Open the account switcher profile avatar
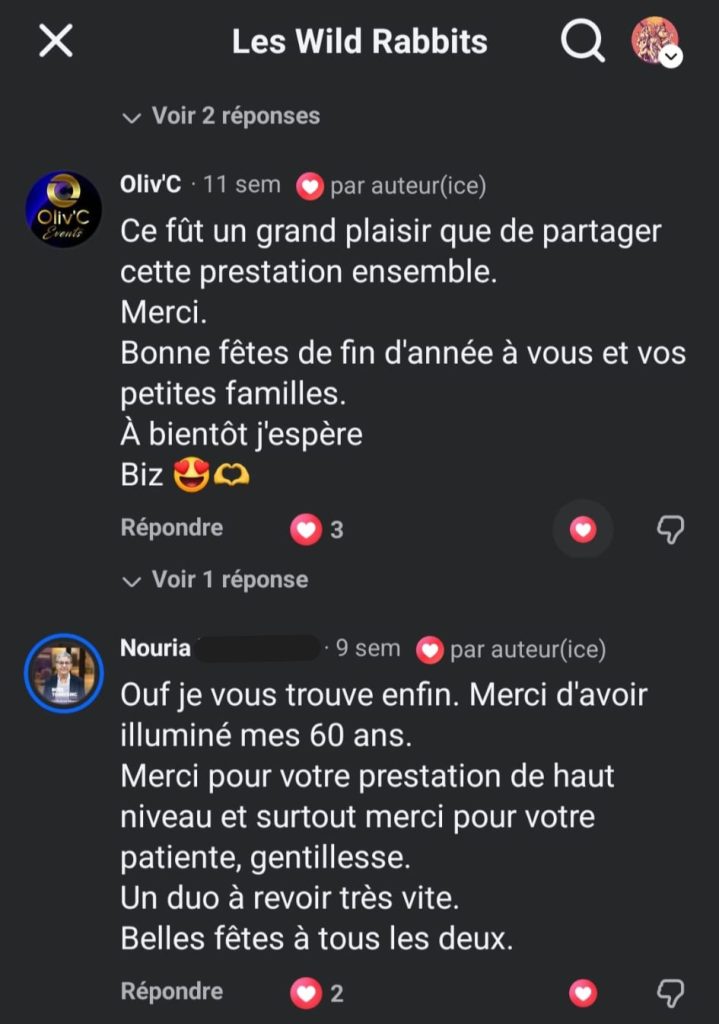Screen dimensions: 719x1024 [x=655, y=41]
